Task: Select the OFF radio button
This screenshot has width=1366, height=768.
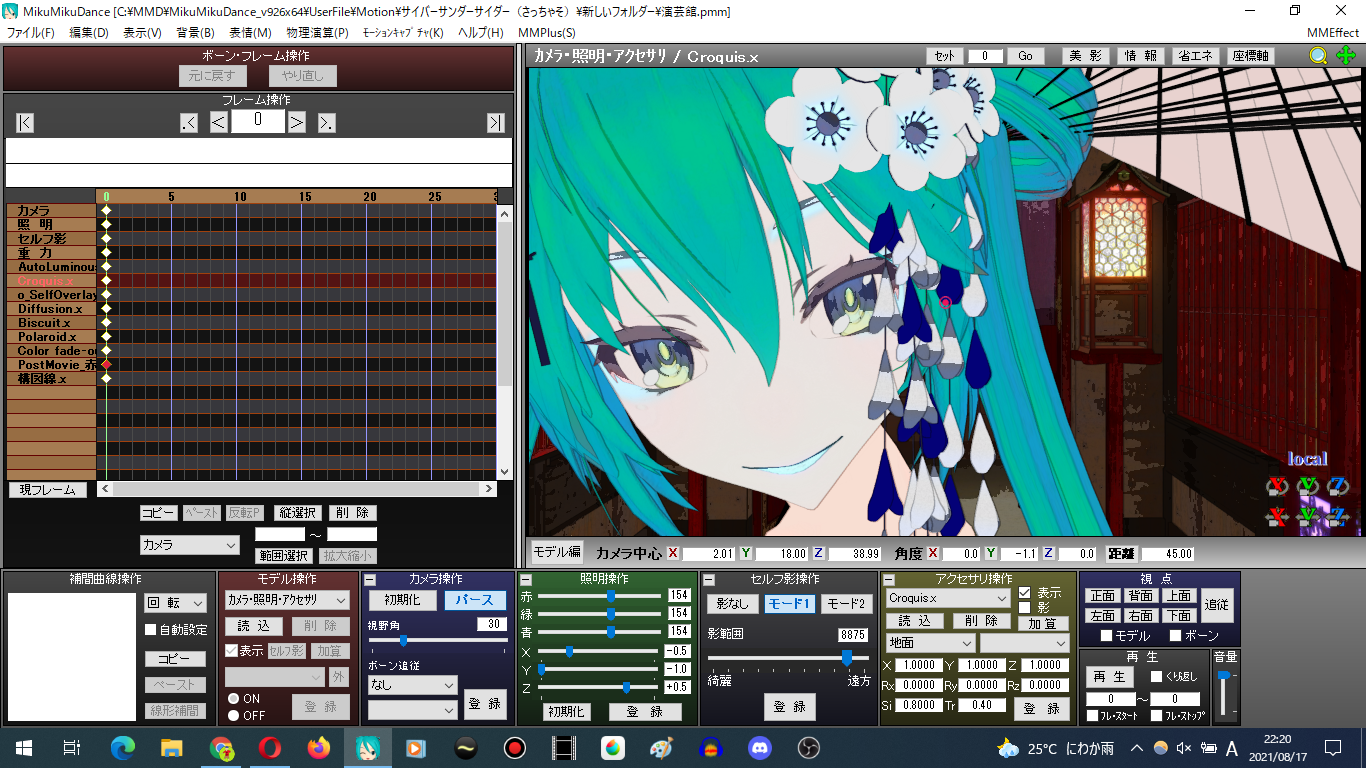Action: pyautogui.click(x=234, y=715)
